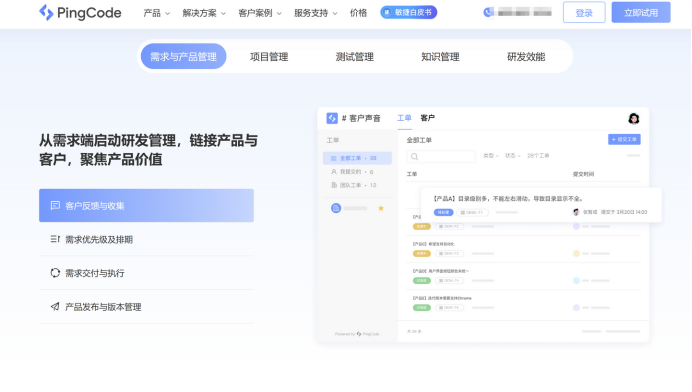692x392 pixels.
Task: Click the 提交时间 column header
Action: click(583, 174)
